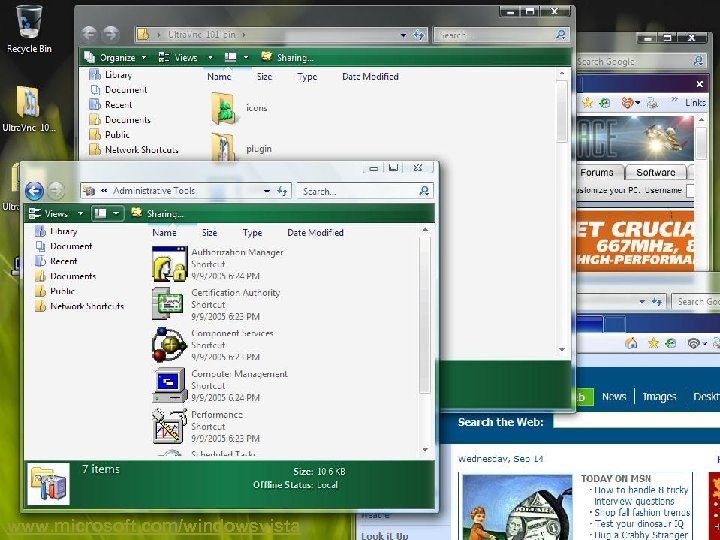720x540 pixels.
Task: Click print icon in upper browser toolbar
Action: 652,103
